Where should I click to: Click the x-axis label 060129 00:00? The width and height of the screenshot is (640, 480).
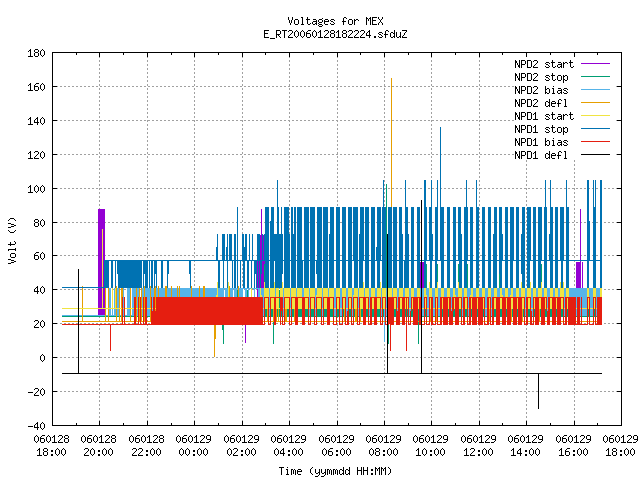coord(193,446)
